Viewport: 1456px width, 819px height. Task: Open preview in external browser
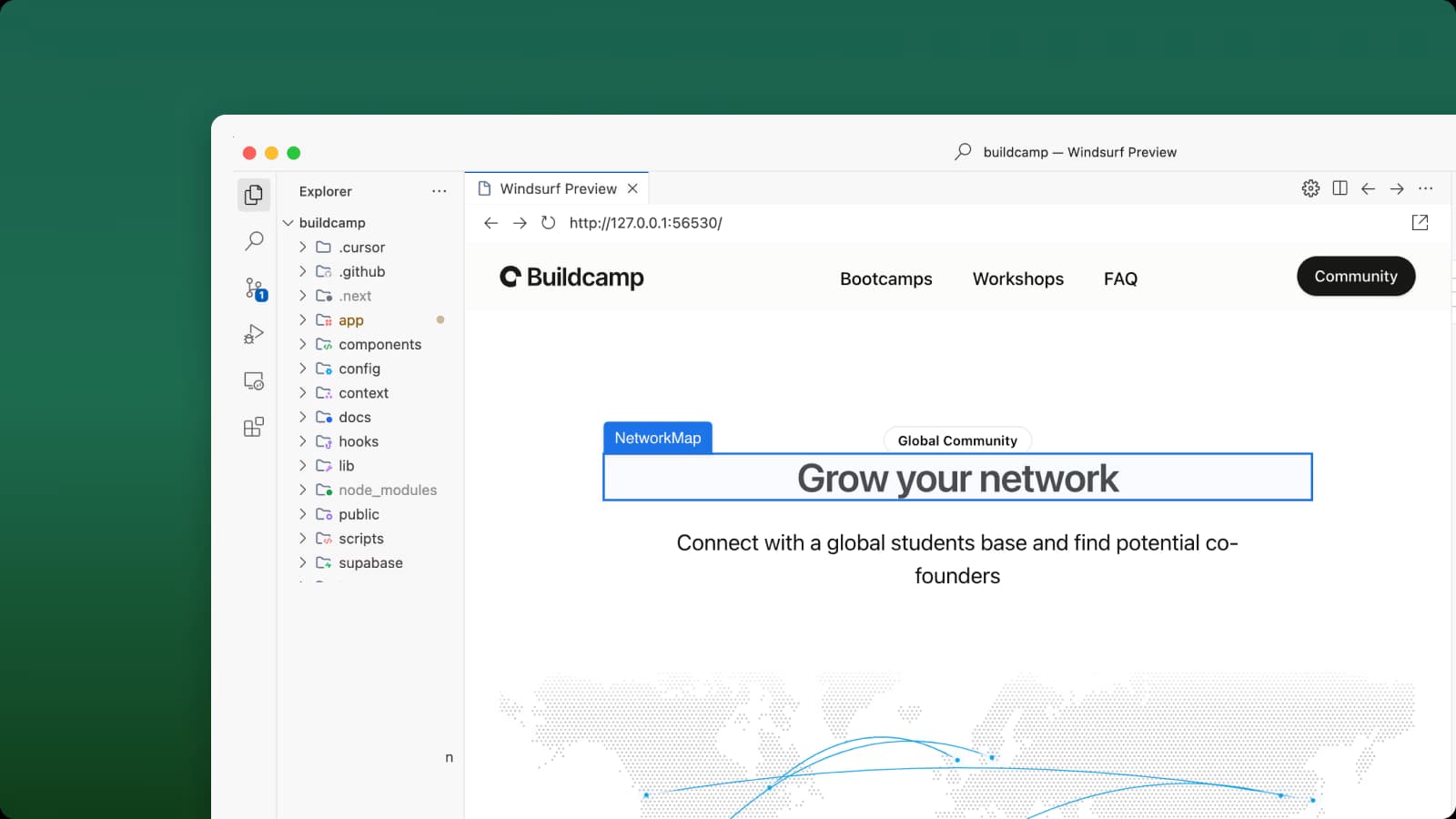tap(1420, 223)
